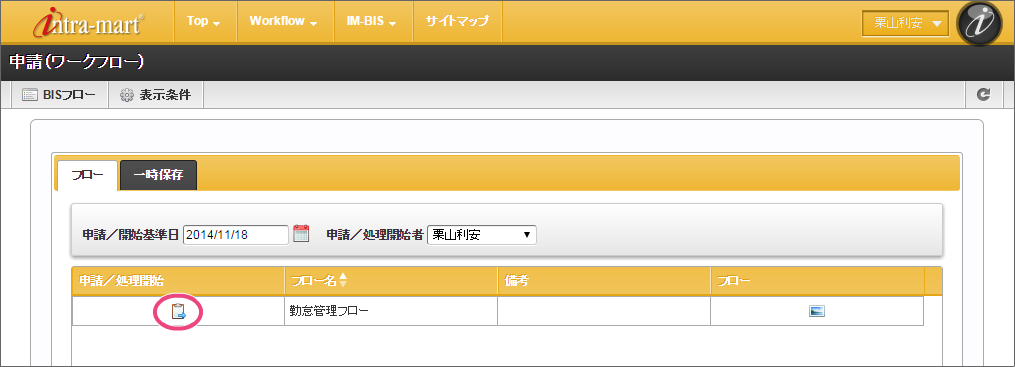Image resolution: width=1015 pixels, height=367 pixels.
Task: Expand the Workflow menu
Action: tap(283, 21)
